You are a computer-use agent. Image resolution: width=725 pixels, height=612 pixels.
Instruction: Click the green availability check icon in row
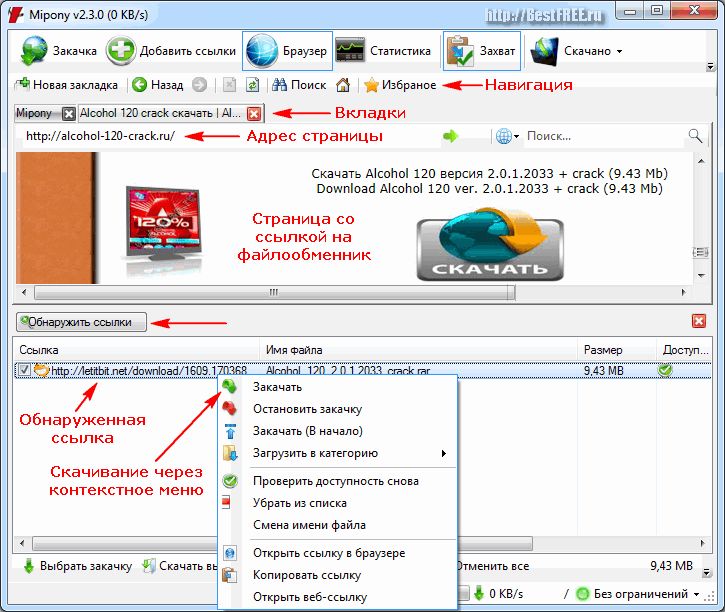point(665,370)
